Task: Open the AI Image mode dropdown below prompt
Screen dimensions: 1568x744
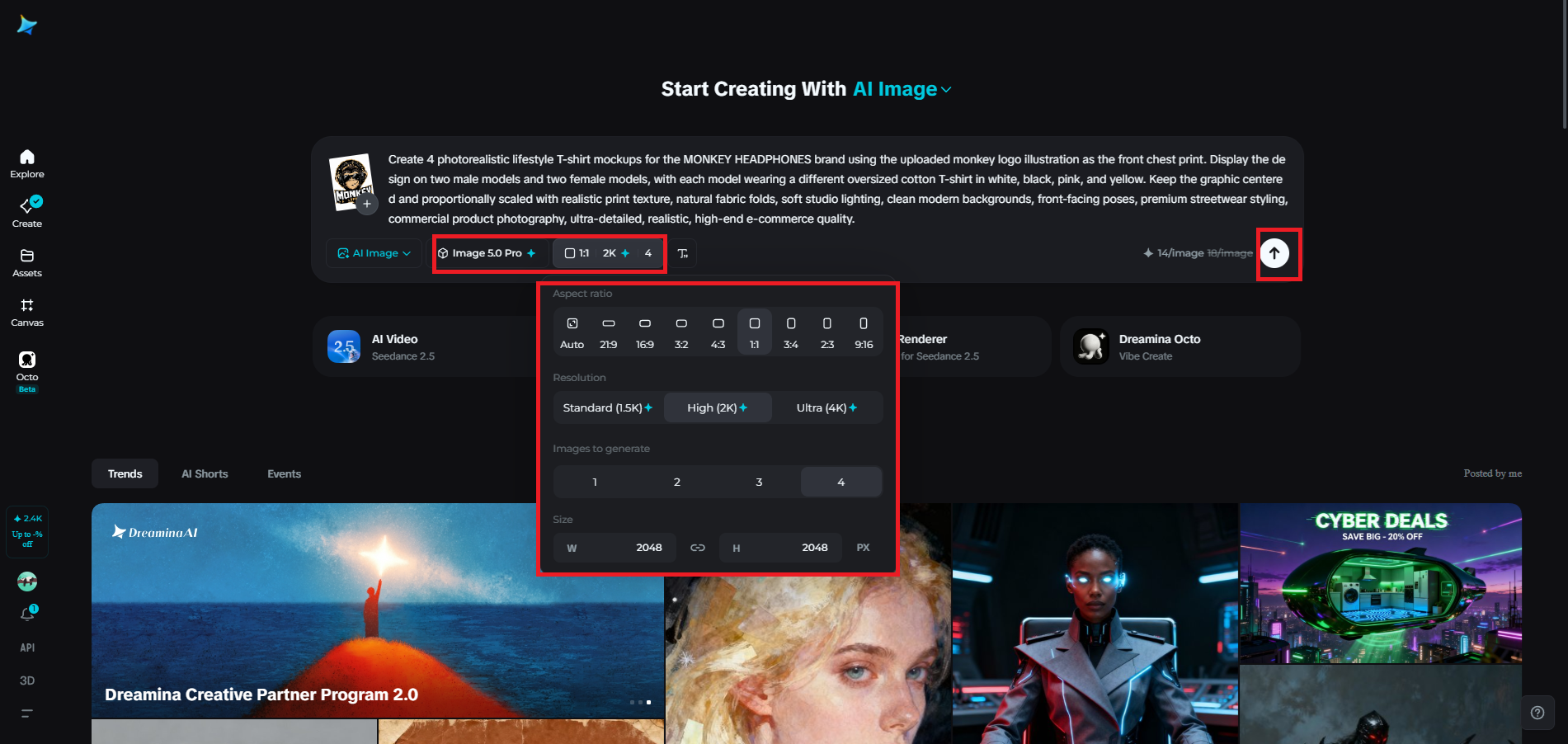Action: click(x=374, y=253)
